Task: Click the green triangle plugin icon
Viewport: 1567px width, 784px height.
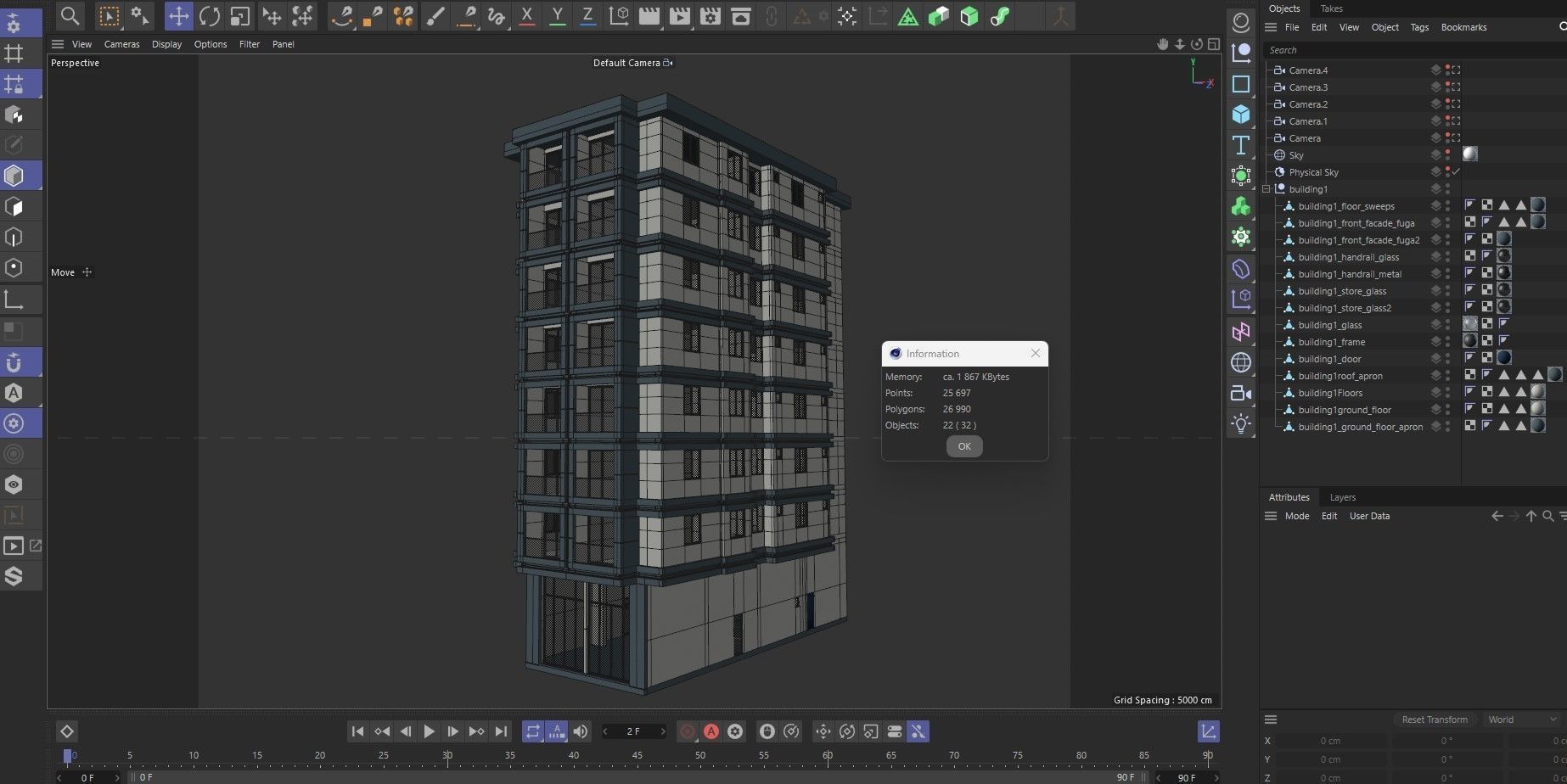Action: pyautogui.click(x=908, y=16)
